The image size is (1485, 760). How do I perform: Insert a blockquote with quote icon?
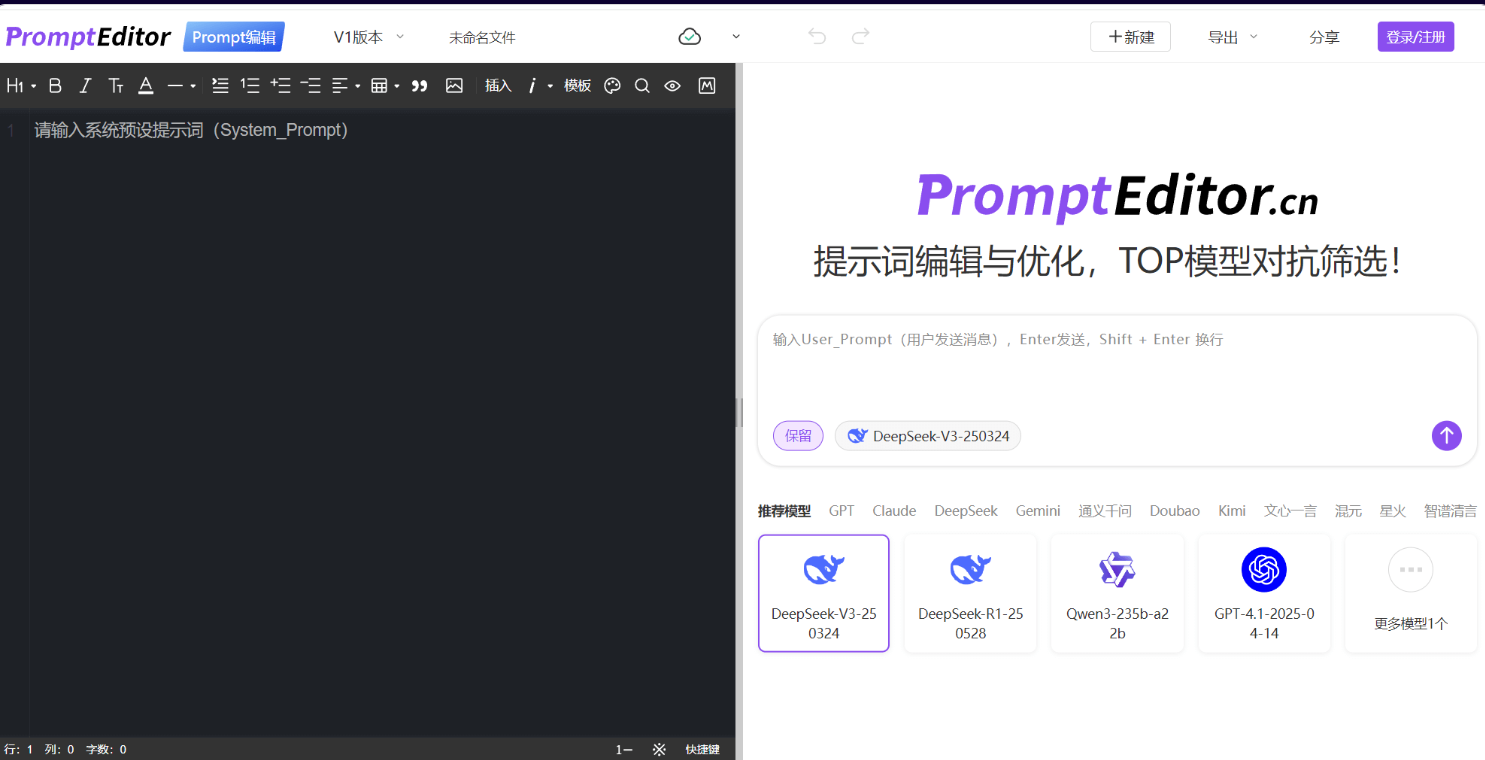pos(419,86)
